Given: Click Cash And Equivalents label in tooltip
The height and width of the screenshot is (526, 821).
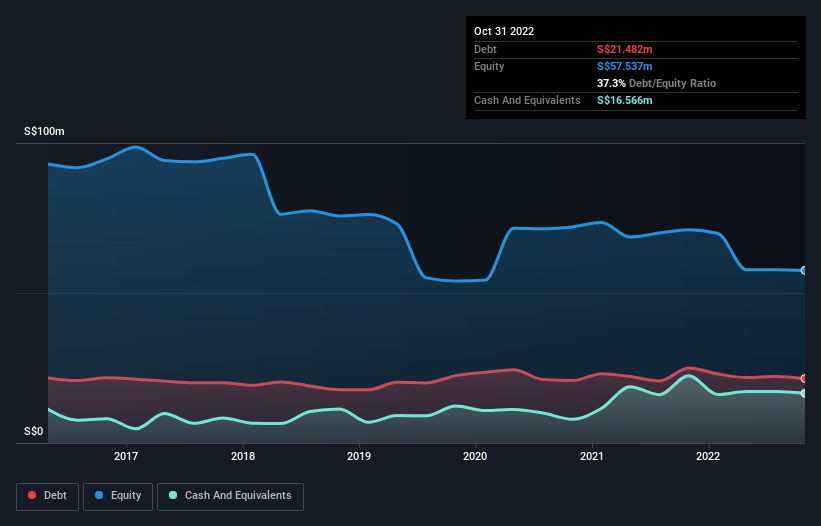Looking at the screenshot, I should click(x=527, y=100).
